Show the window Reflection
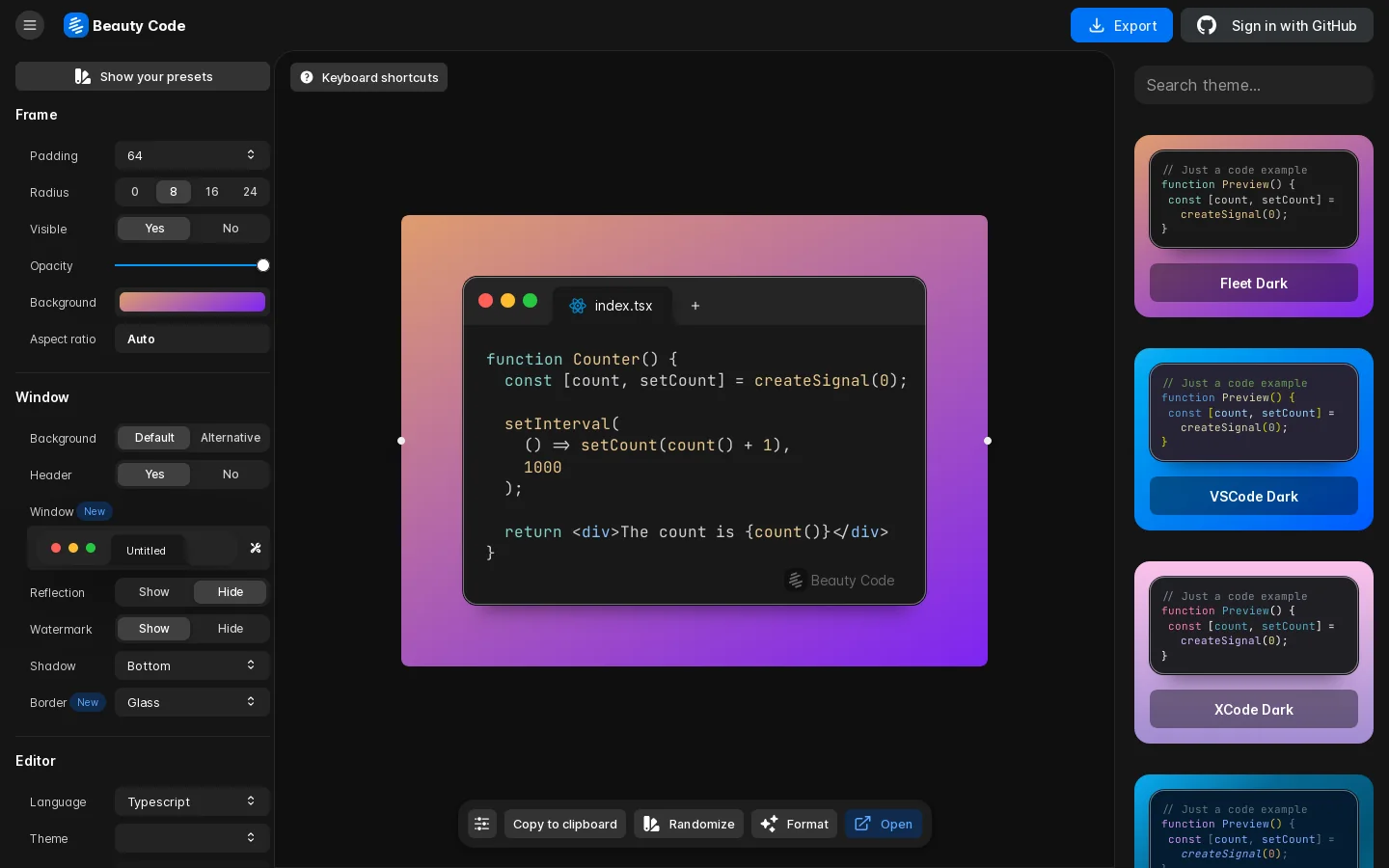This screenshot has width=1389, height=868. [154, 592]
